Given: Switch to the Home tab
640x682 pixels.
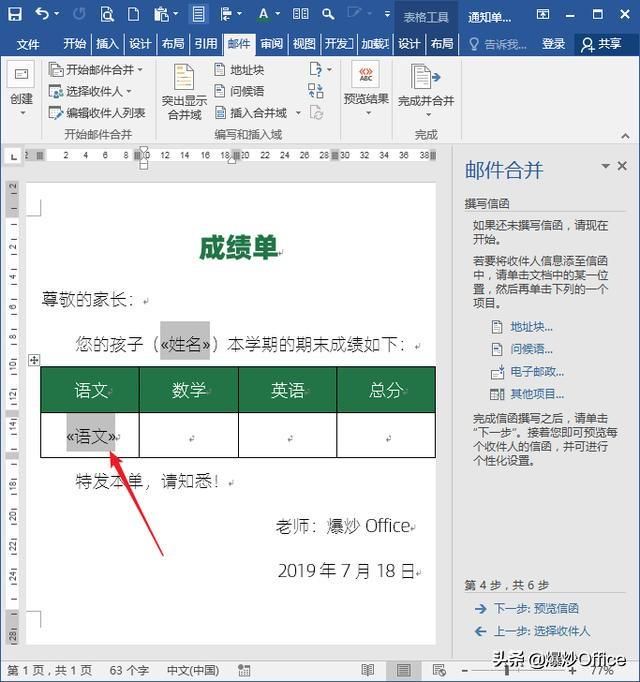Looking at the screenshot, I should point(75,44).
